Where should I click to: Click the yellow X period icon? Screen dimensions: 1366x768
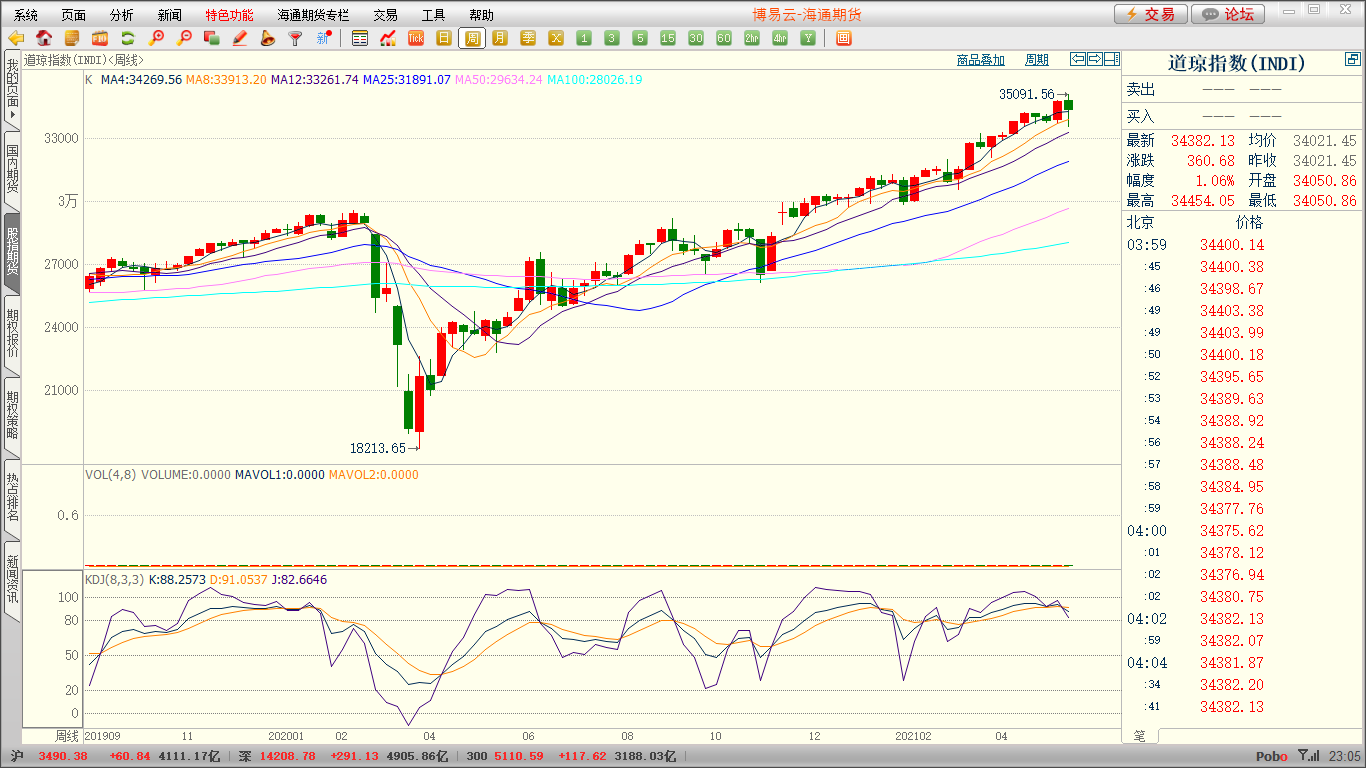556,38
